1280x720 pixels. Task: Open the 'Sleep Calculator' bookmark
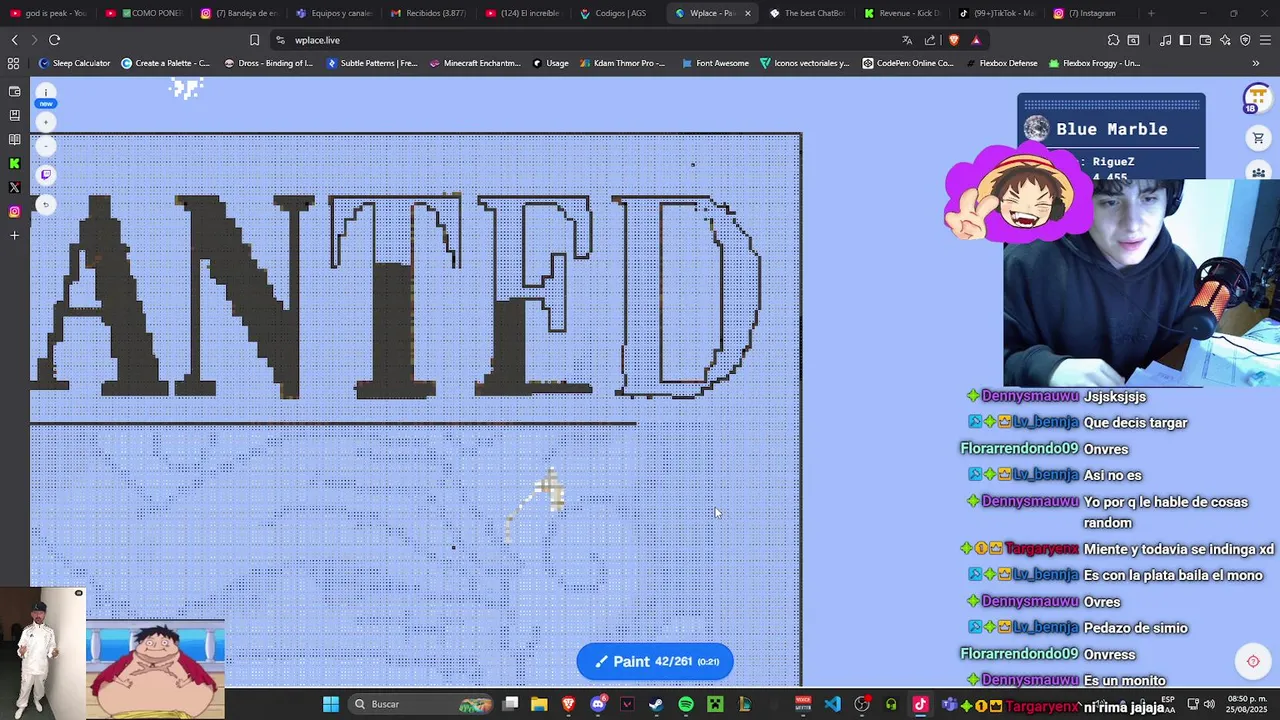(74, 63)
